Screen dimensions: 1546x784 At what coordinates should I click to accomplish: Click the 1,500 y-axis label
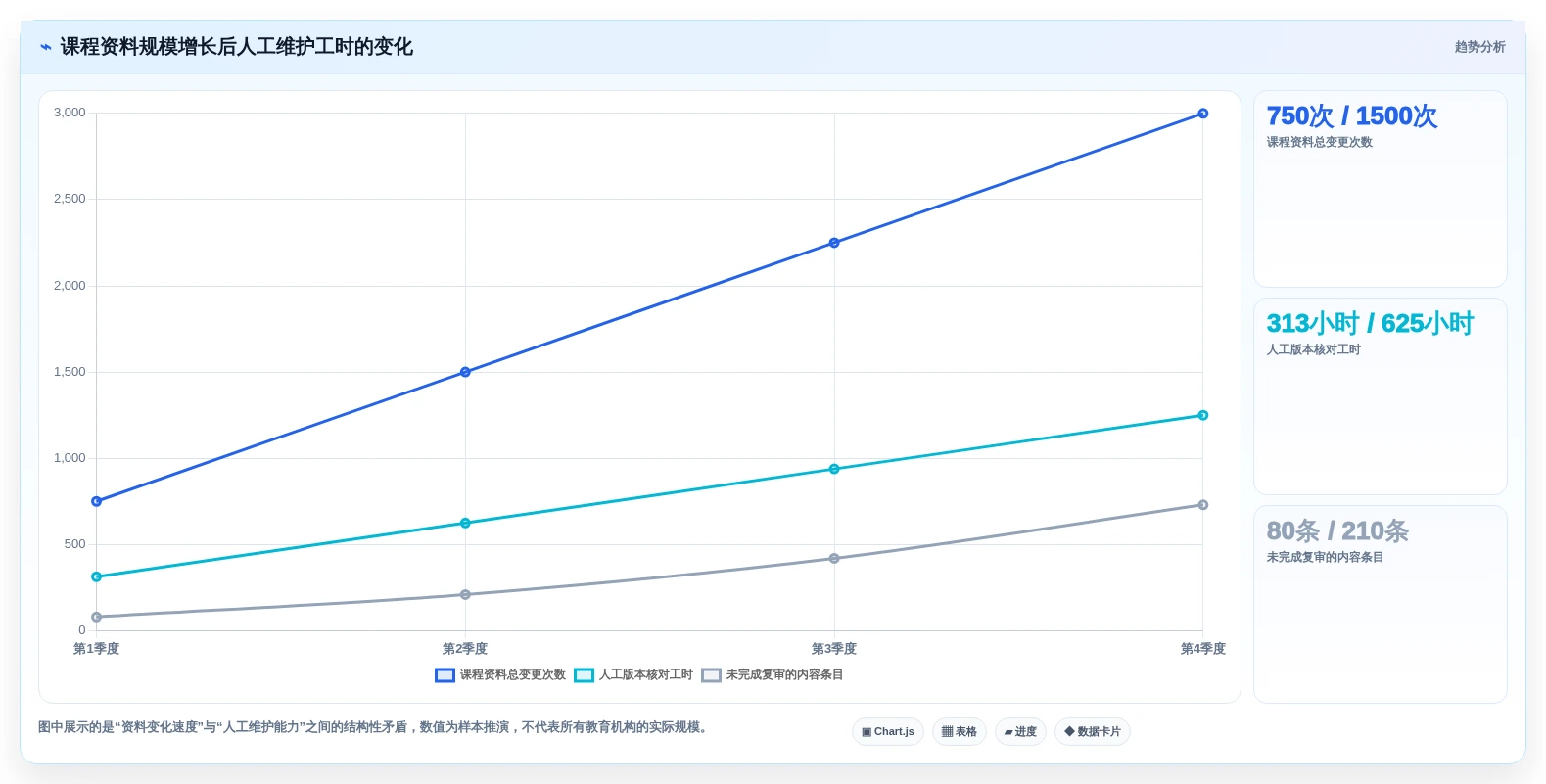[70, 372]
